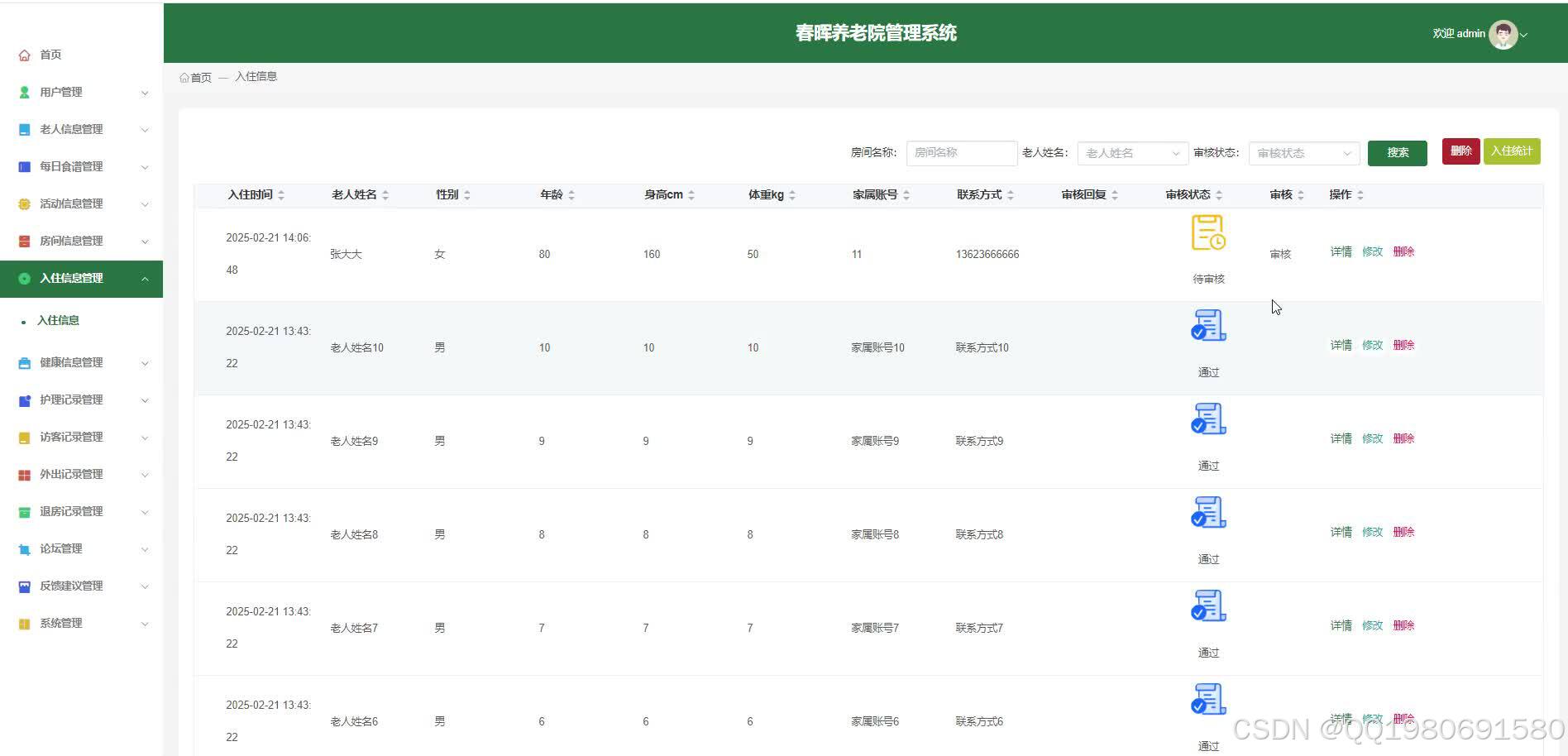Open the 首页 home icon in sidebar
1568x756 pixels.
coord(24,55)
